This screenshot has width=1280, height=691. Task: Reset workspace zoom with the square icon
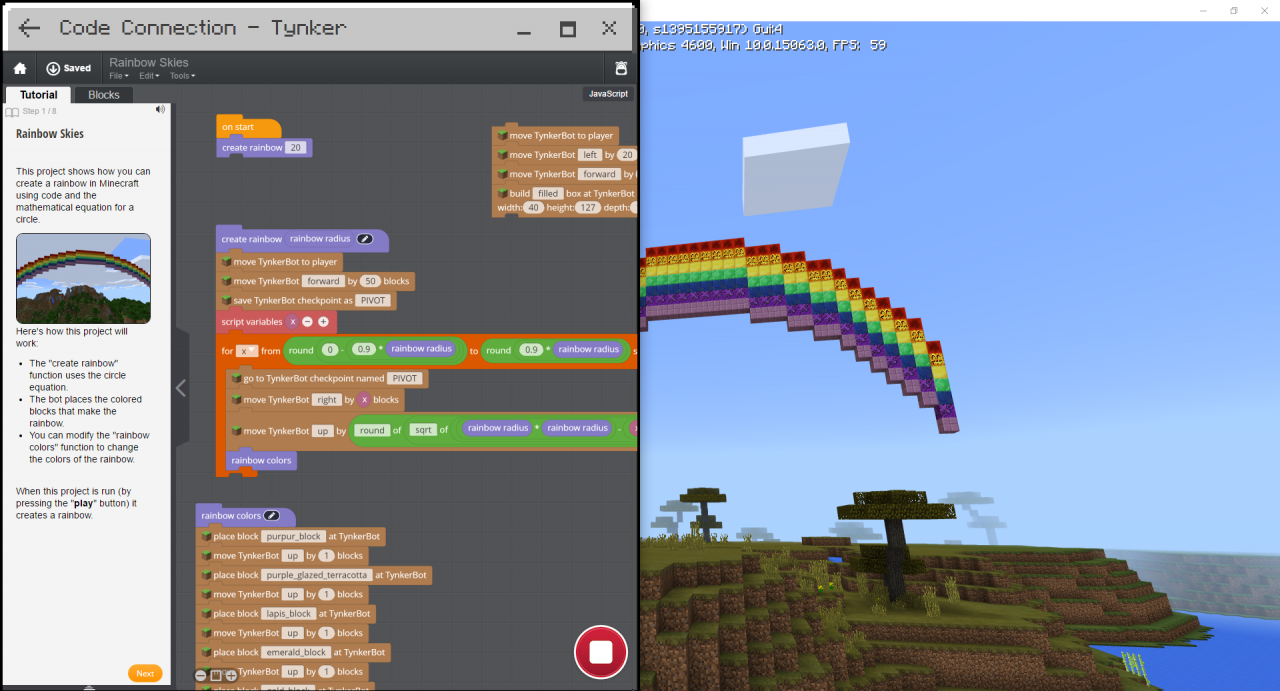tap(216, 675)
